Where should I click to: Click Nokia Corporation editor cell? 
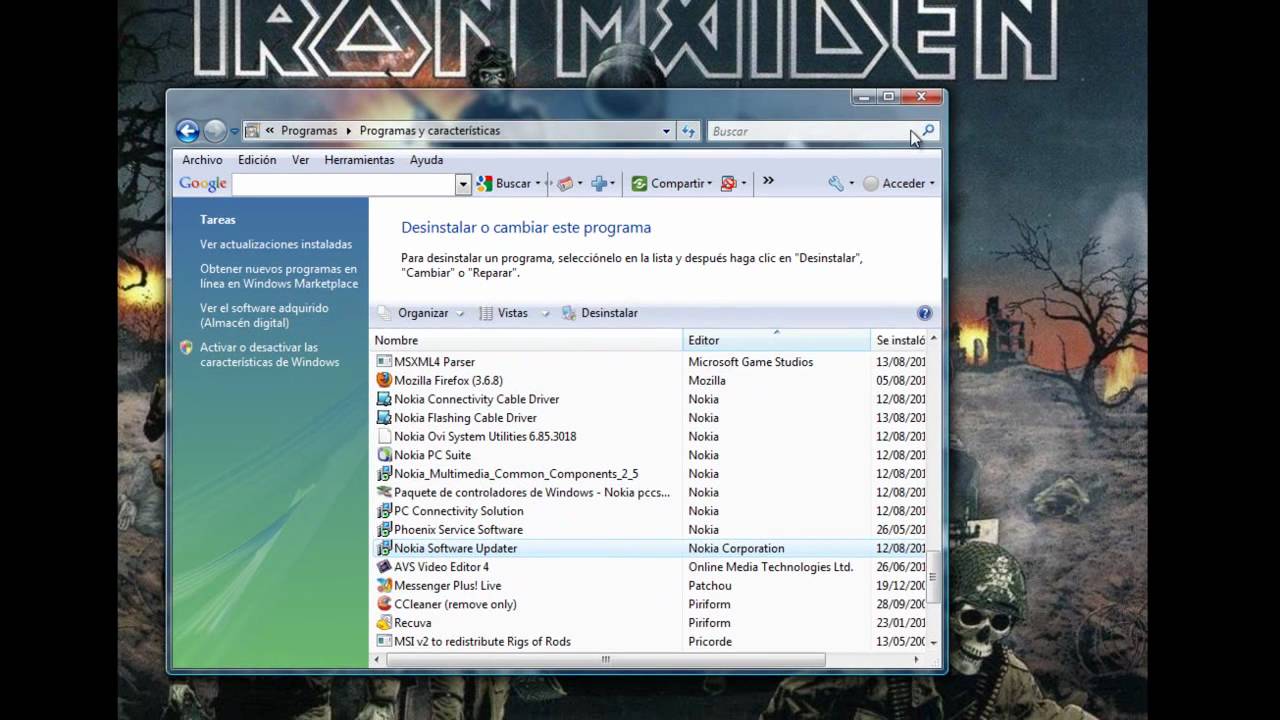736,548
